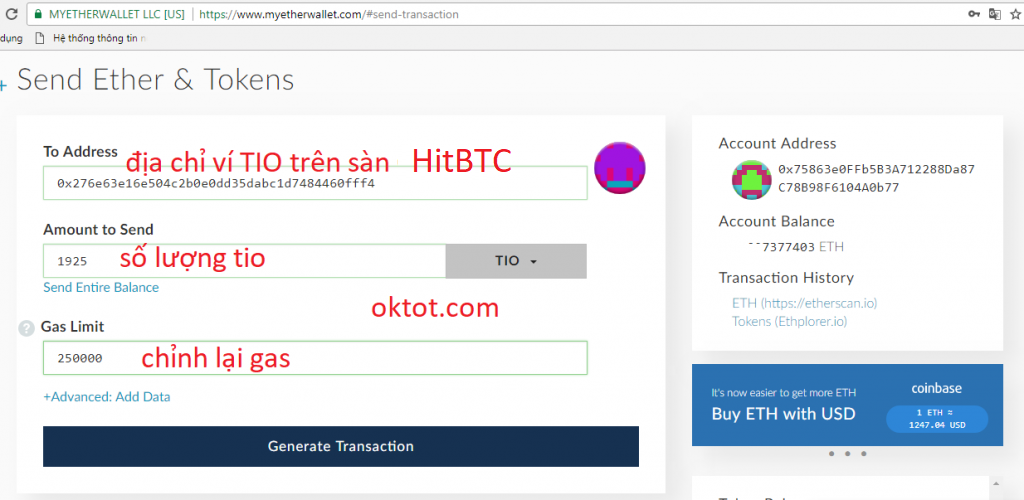Click the Send Entire Balance link
Screen dimensions: 1024x500
[x=101, y=287]
